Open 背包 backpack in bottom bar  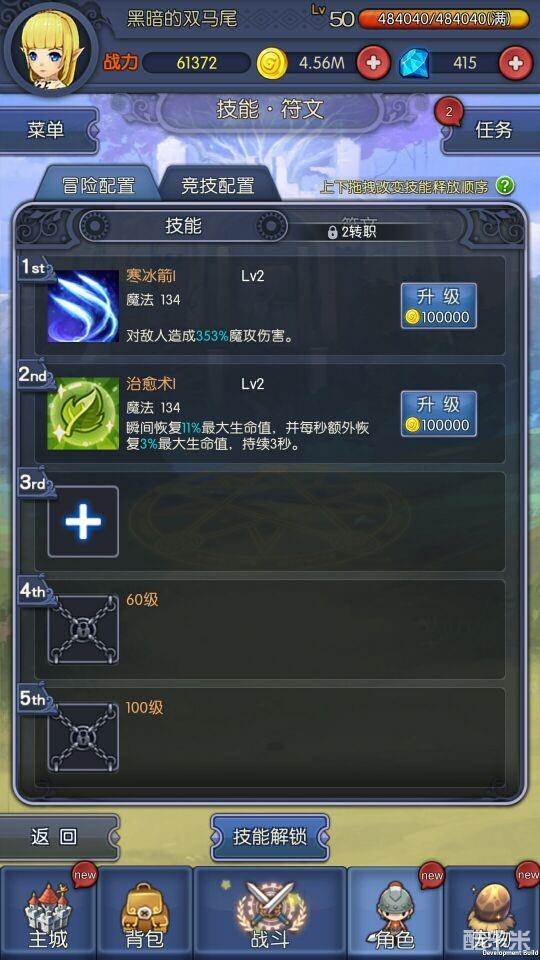144,913
